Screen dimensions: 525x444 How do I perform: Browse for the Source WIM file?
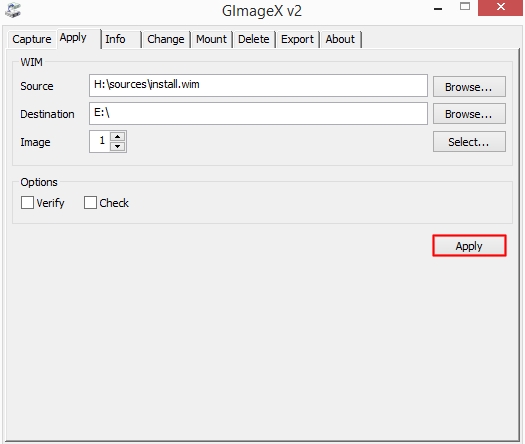click(x=469, y=87)
